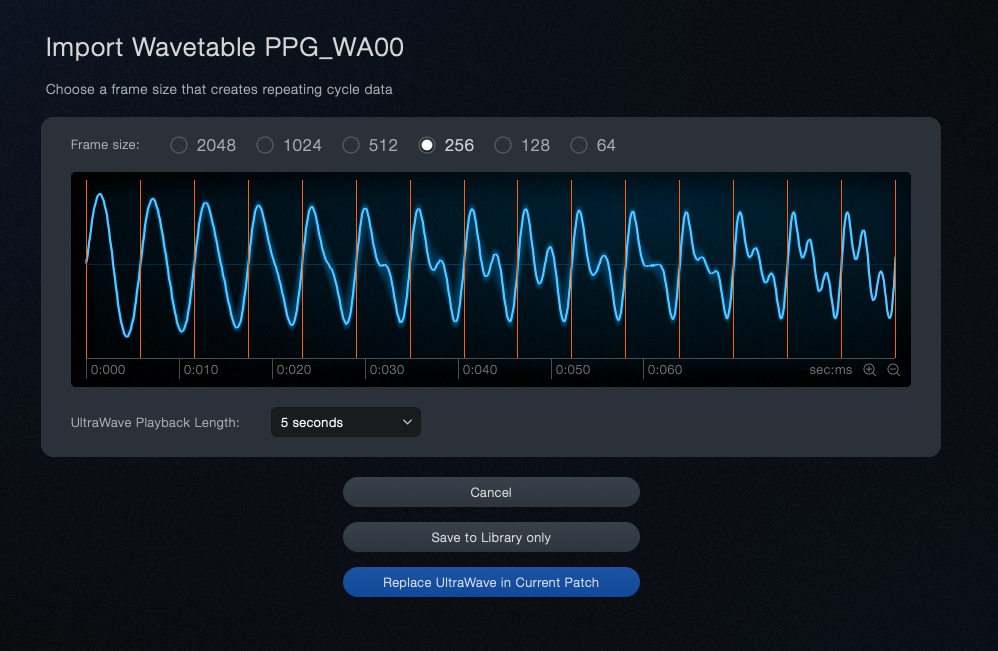Click the 0:000 timestamp label
Image resolution: width=998 pixels, height=651 pixels.
click(107, 369)
